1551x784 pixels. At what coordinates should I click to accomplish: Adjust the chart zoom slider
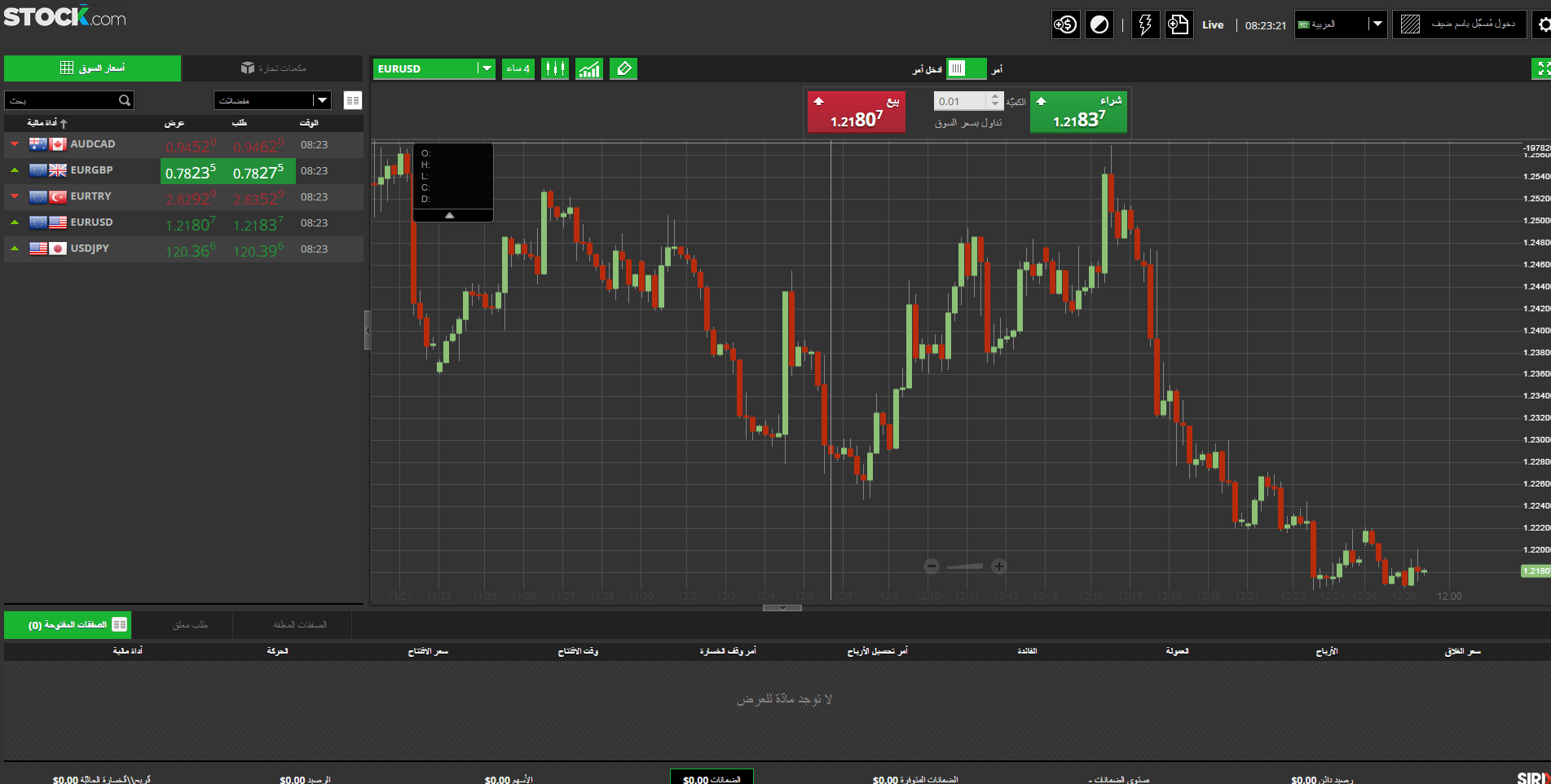pos(965,566)
